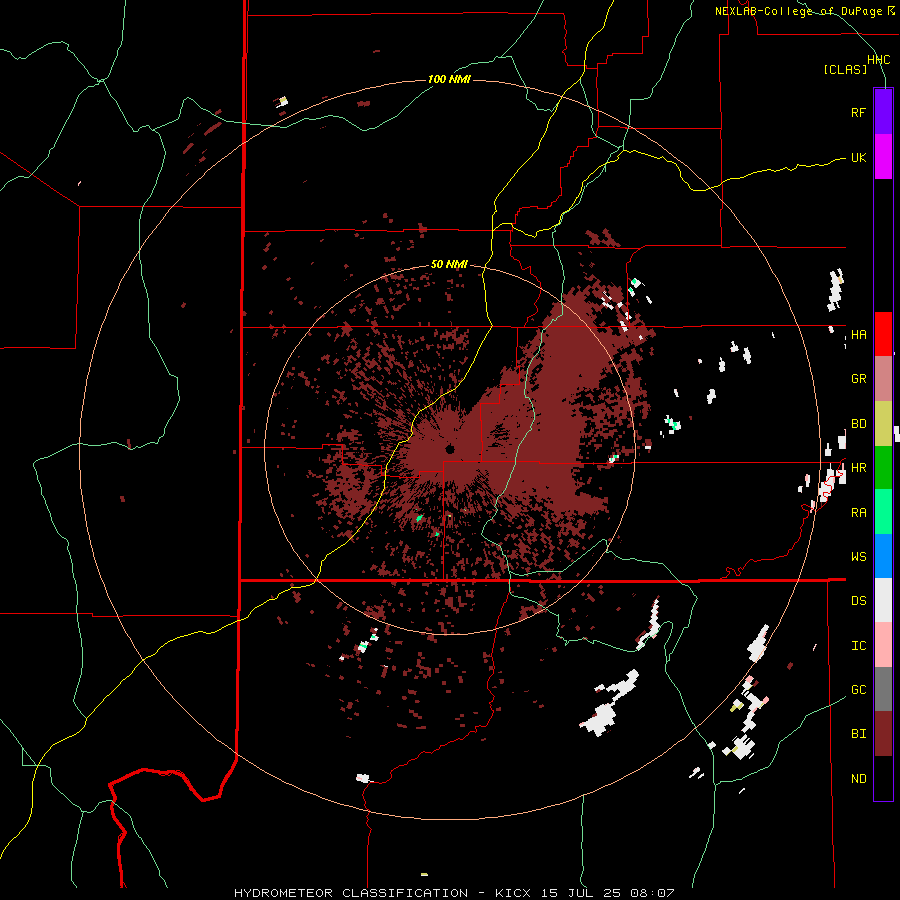Click the 'HA' legend label
Viewport: 900px width, 900px height.
(858, 335)
